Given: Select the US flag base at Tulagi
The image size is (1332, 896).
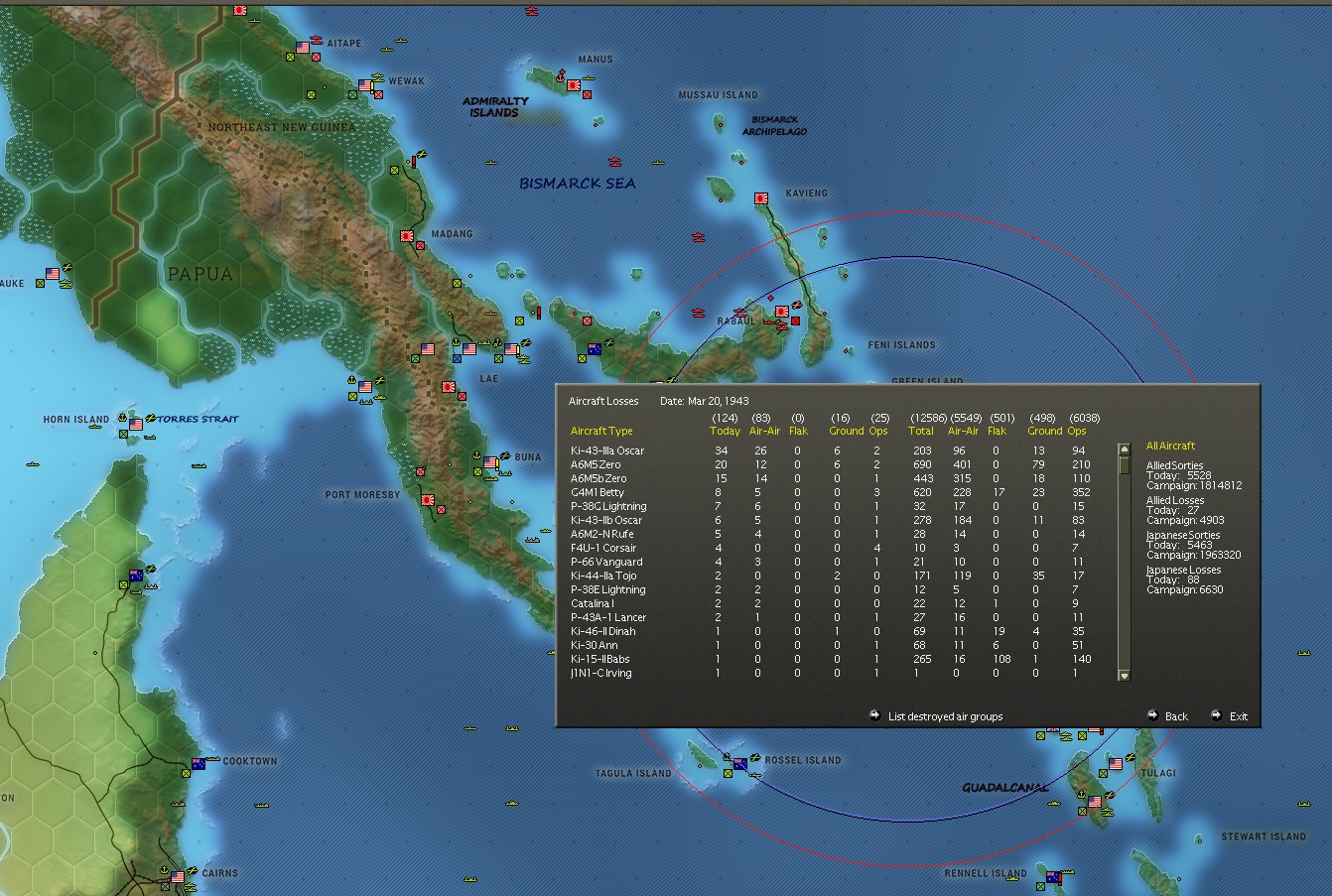Looking at the screenshot, I should [1116, 764].
